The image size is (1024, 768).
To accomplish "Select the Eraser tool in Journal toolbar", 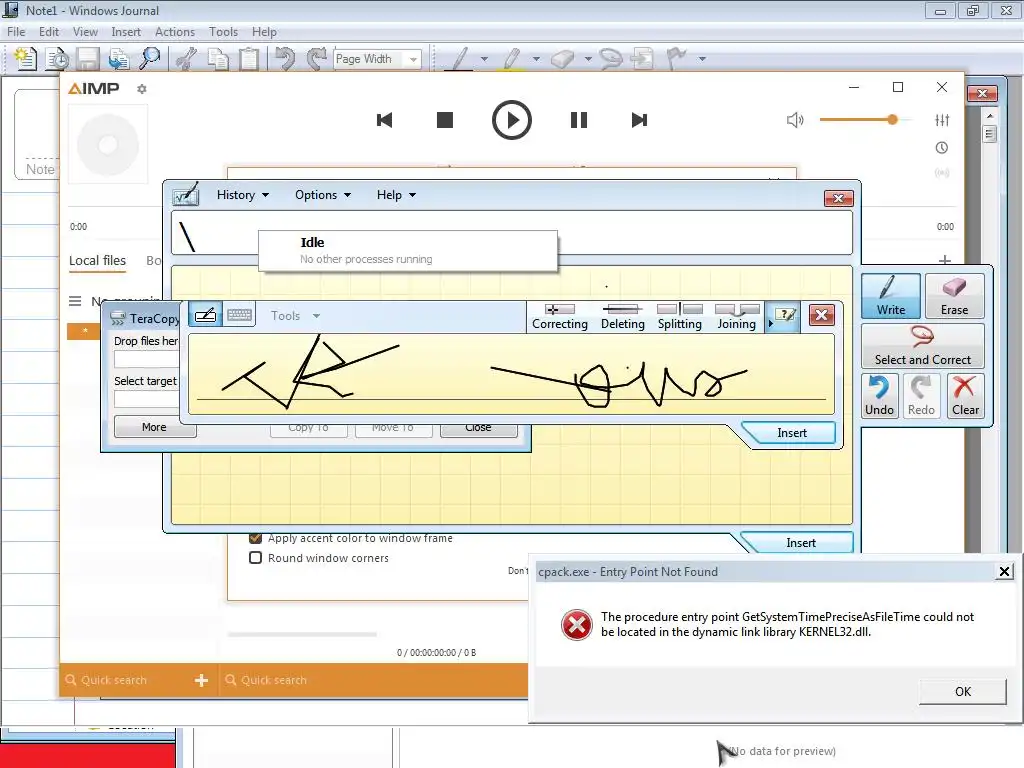I will point(562,59).
